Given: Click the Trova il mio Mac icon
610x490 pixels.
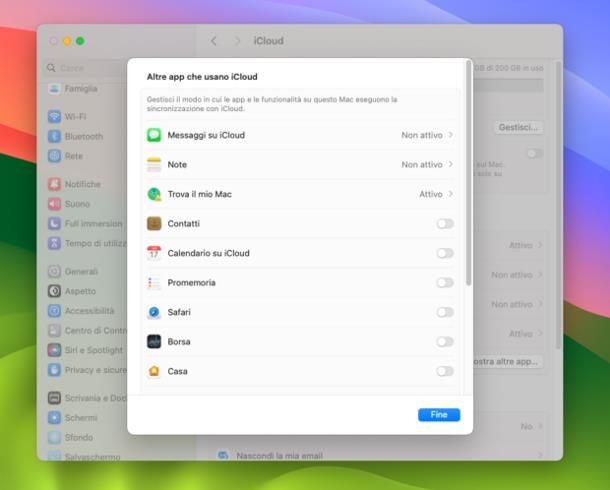Looking at the screenshot, I should pos(154,194).
